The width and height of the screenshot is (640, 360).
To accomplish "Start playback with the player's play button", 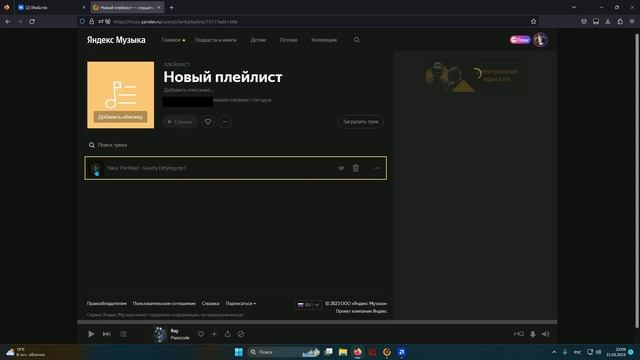I will tap(91, 334).
